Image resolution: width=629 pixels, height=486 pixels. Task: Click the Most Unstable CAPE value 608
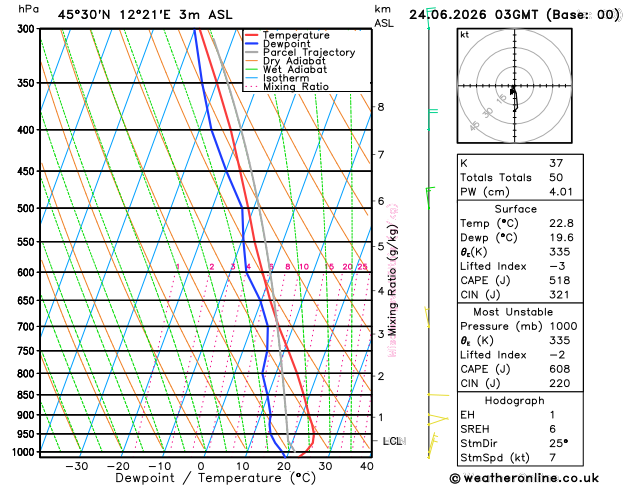click(x=560, y=369)
